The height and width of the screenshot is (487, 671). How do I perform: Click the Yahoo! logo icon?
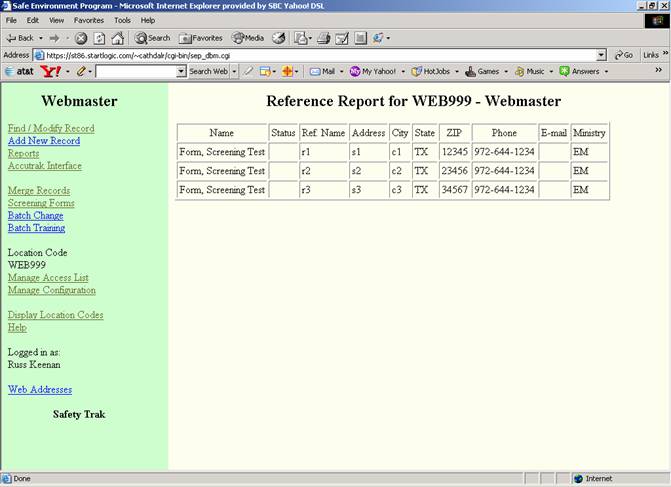(x=53, y=72)
